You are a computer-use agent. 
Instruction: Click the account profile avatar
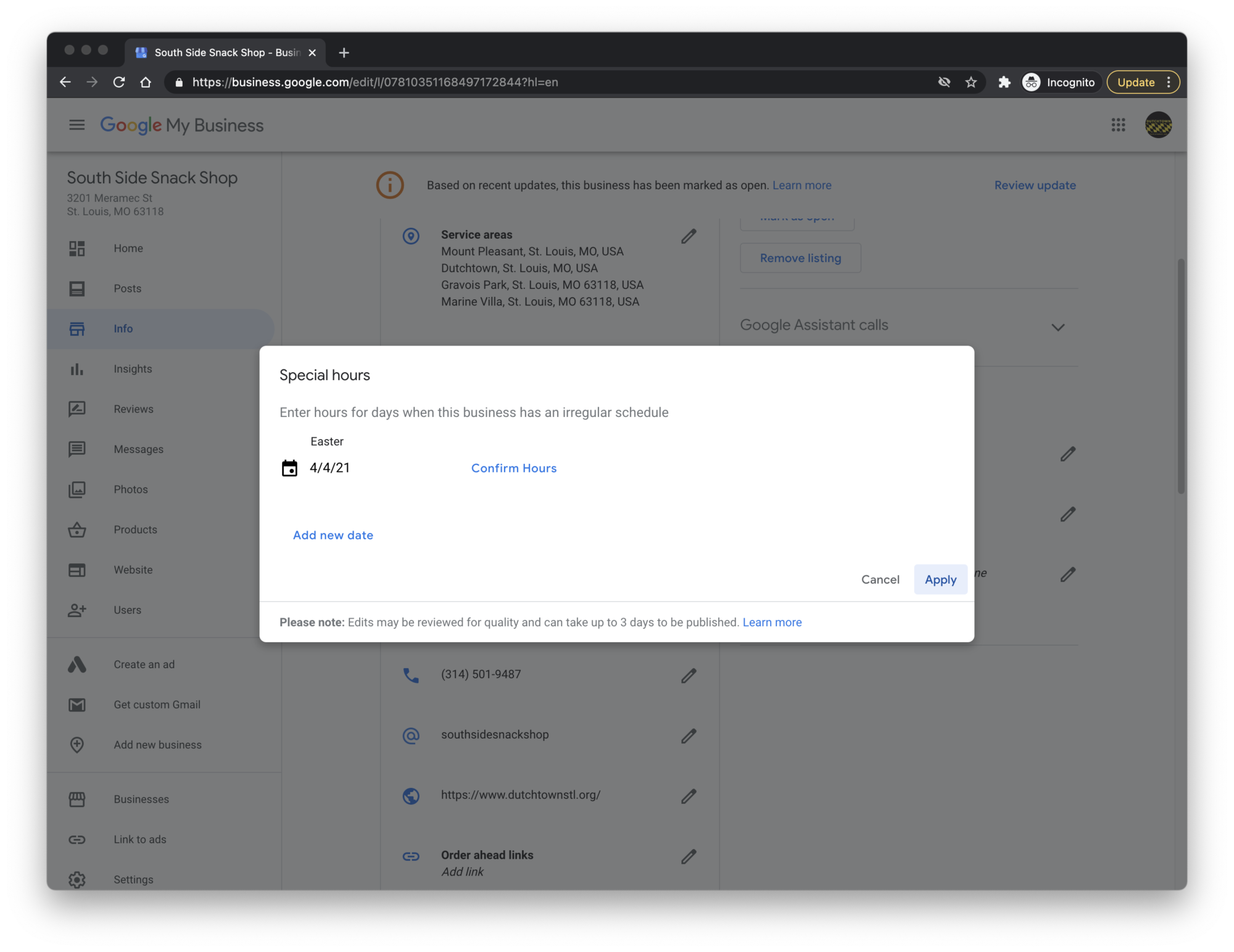point(1158,125)
